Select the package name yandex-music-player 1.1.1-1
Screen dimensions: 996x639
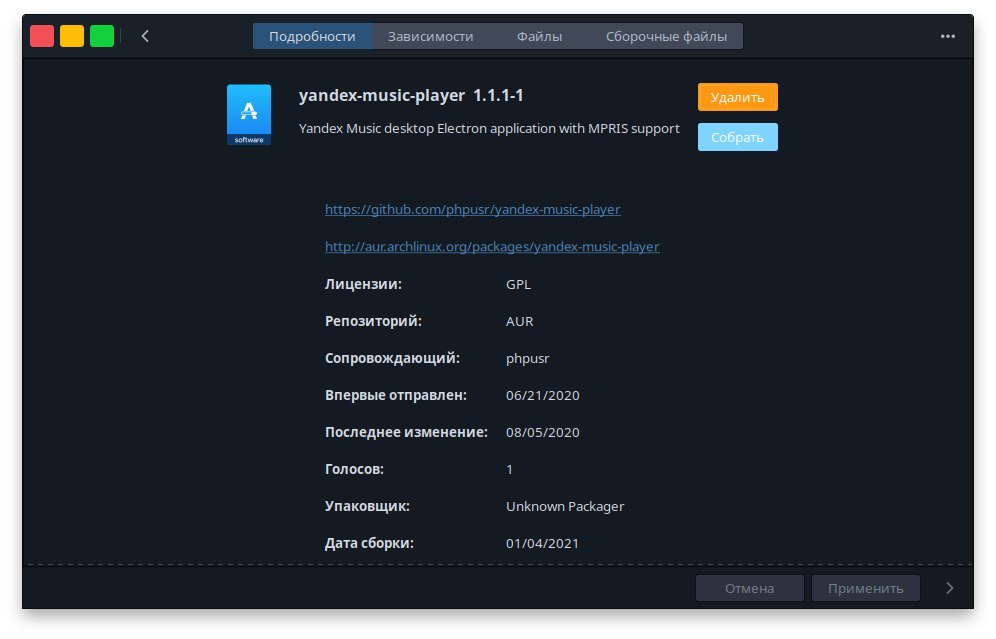(411, 95)
